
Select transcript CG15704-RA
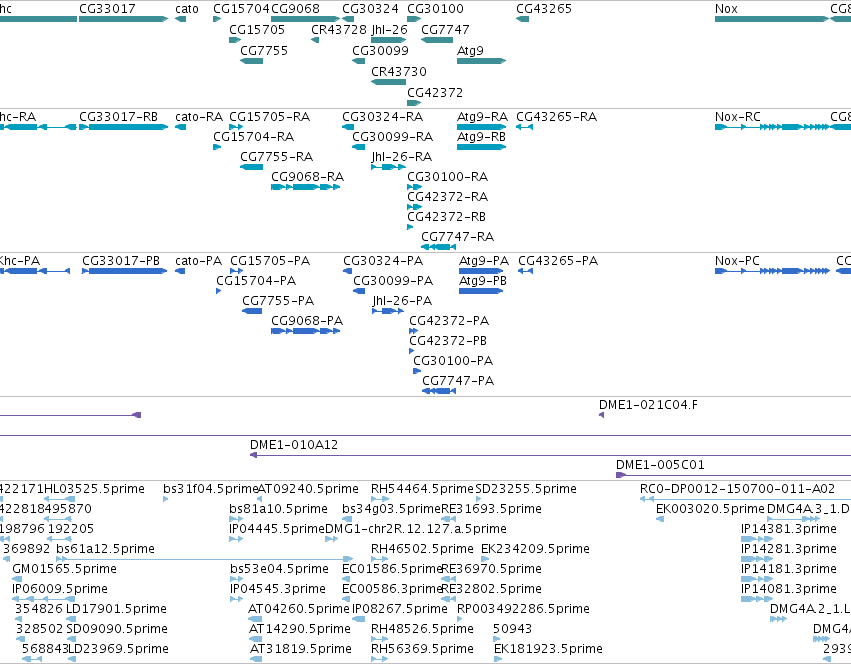tap(253, 137)
